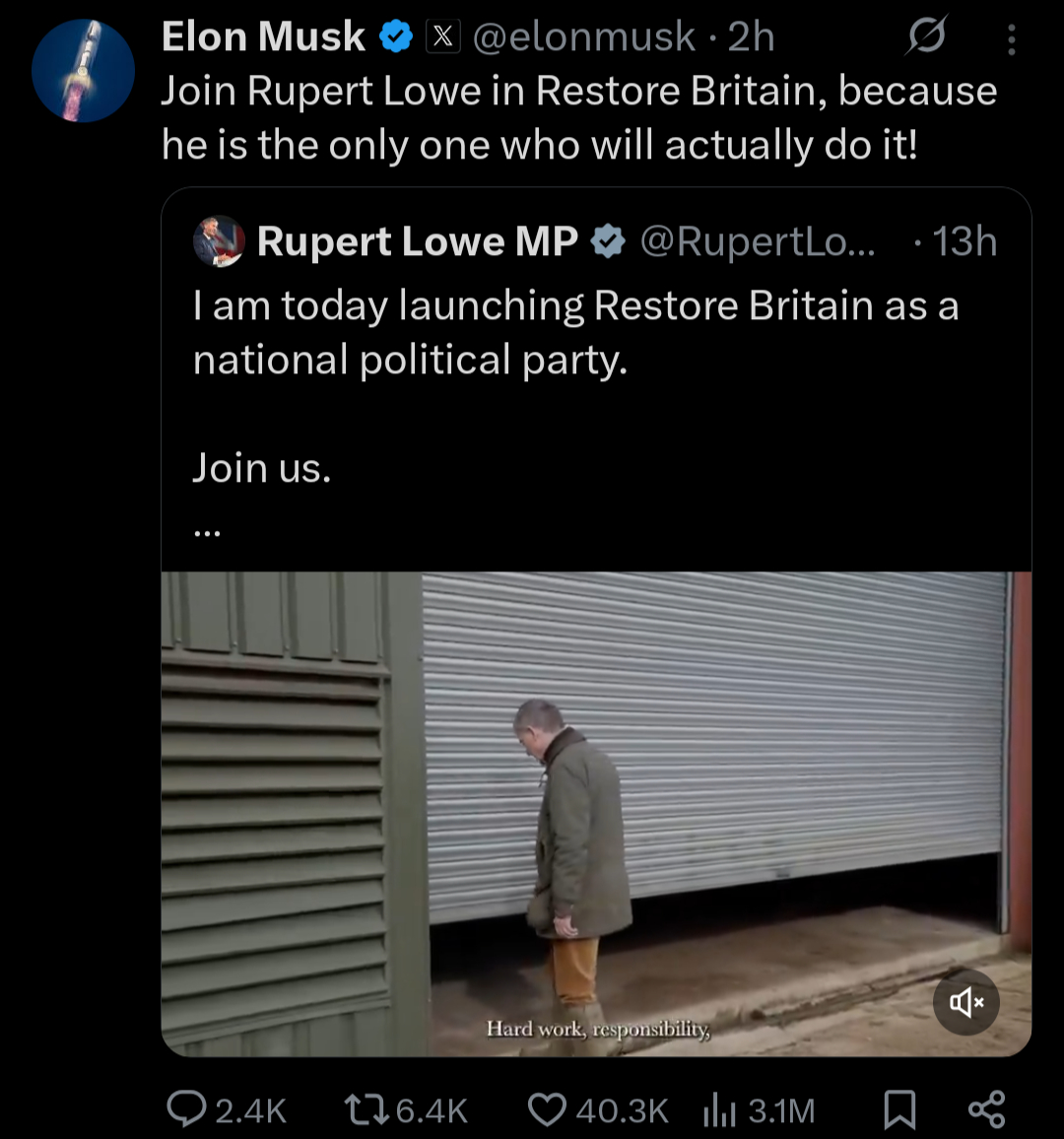View post analytics bar chart icon
Viewport: 1064px width, 1139px height.
coord(719,1109)
